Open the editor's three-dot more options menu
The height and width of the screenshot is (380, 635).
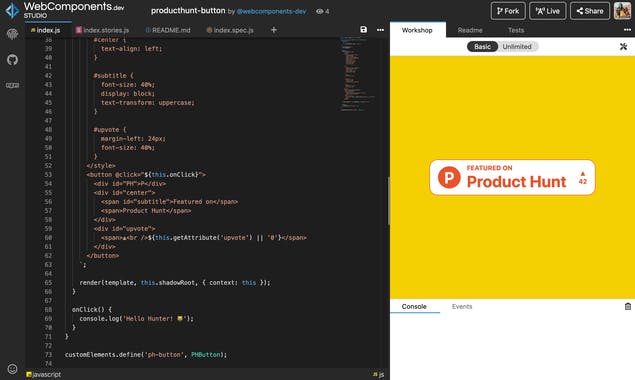point(380,30)
